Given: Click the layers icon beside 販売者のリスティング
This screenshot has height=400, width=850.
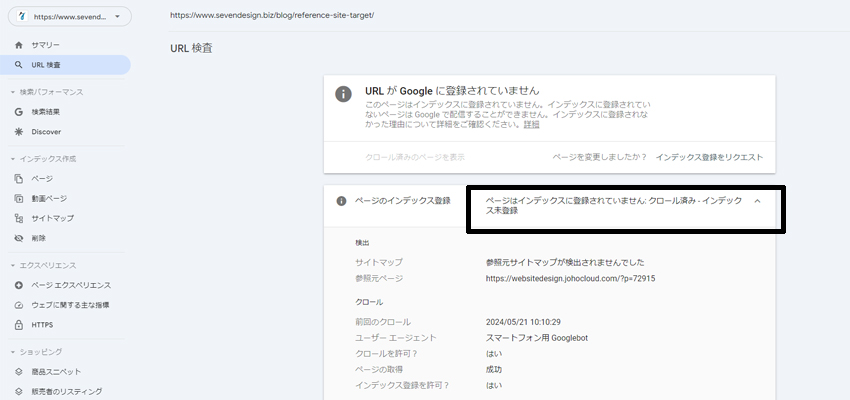Looking at the screenshot, I should tap(19, 391).
